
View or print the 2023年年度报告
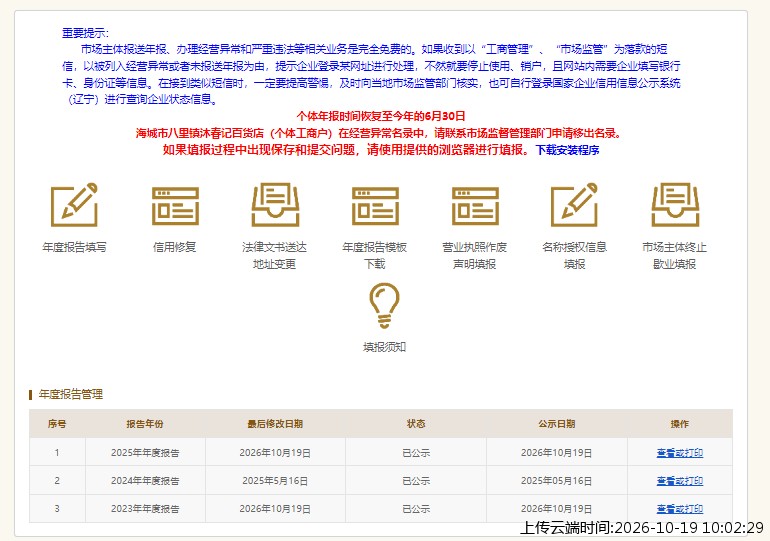point(680,509)
